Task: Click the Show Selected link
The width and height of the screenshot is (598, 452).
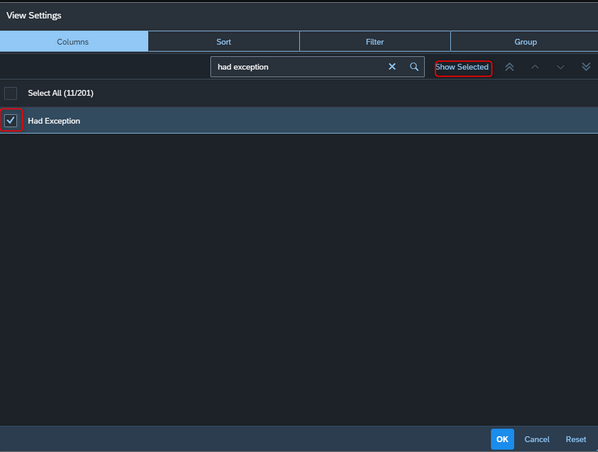Action: 463,67
